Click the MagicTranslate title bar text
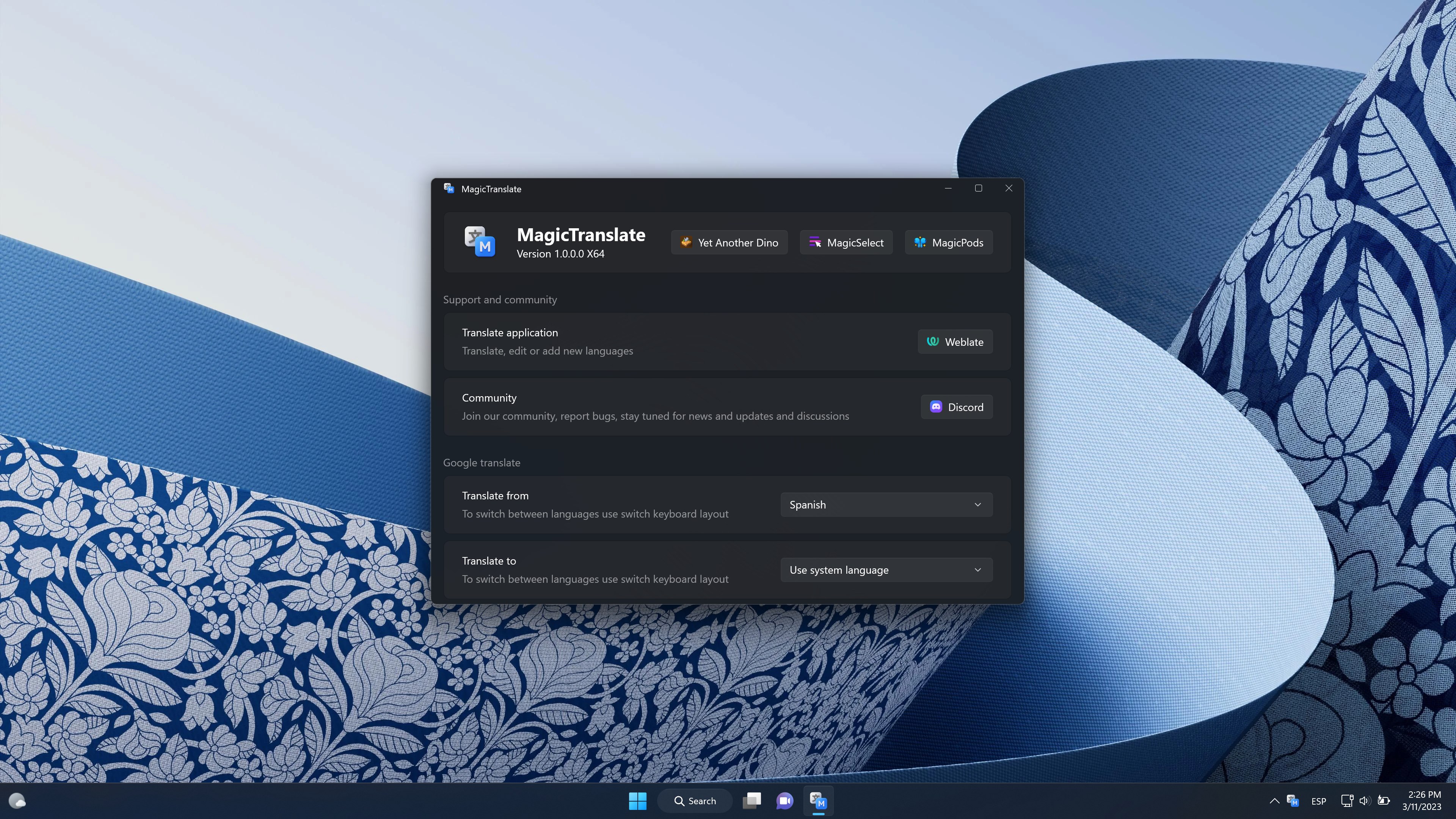Screen dimensions: 1456x819 tap(491, 189)
